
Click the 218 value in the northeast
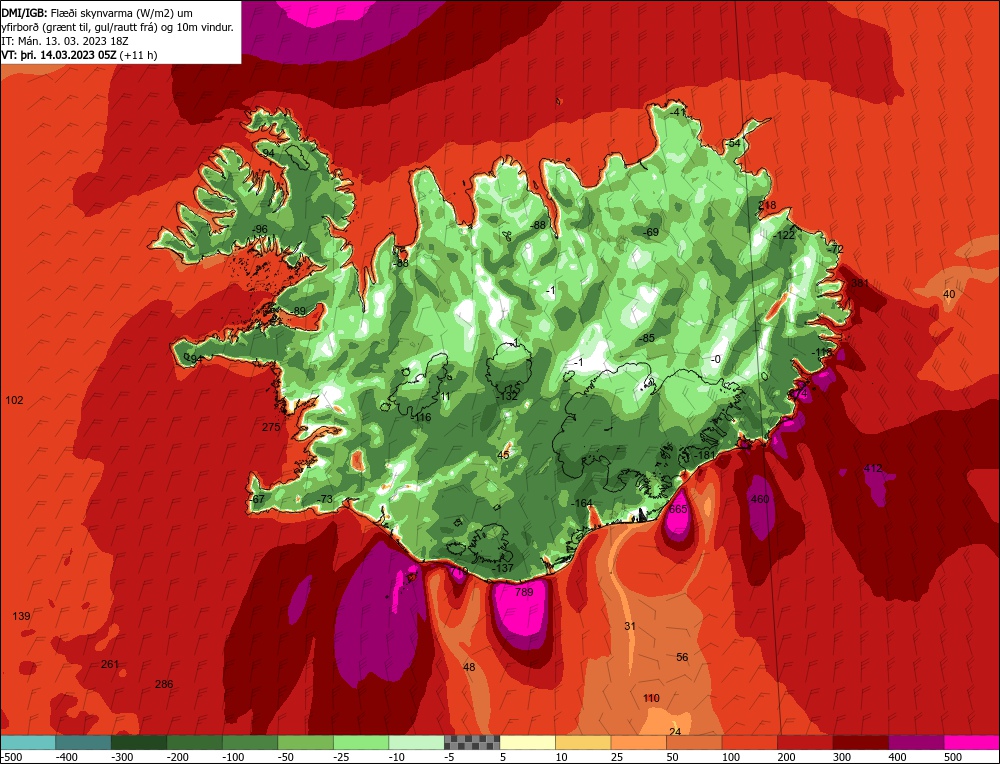767,205
